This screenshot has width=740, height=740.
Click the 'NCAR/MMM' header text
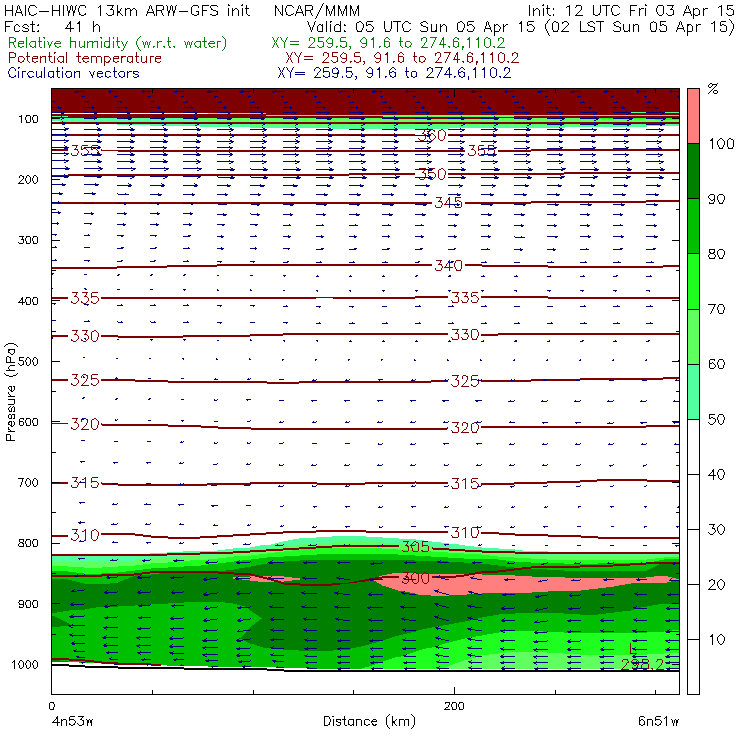[x=317, y=10]
